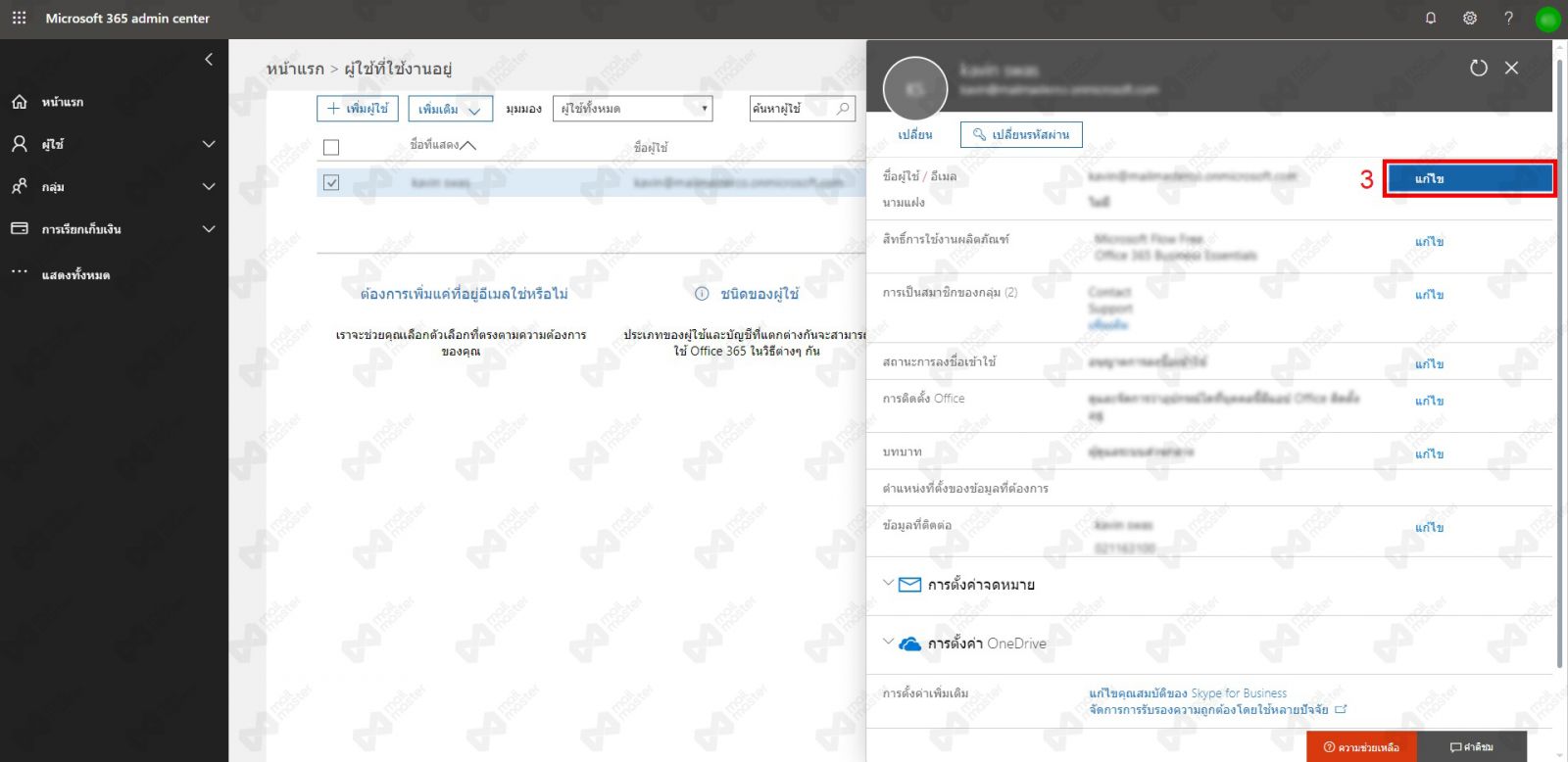1568x762 pixels.
Task: Click แก้ไข for ชื่อผู้ใช้ / อีเมล
Action: pyautogui.click(x=1470, y=179)
